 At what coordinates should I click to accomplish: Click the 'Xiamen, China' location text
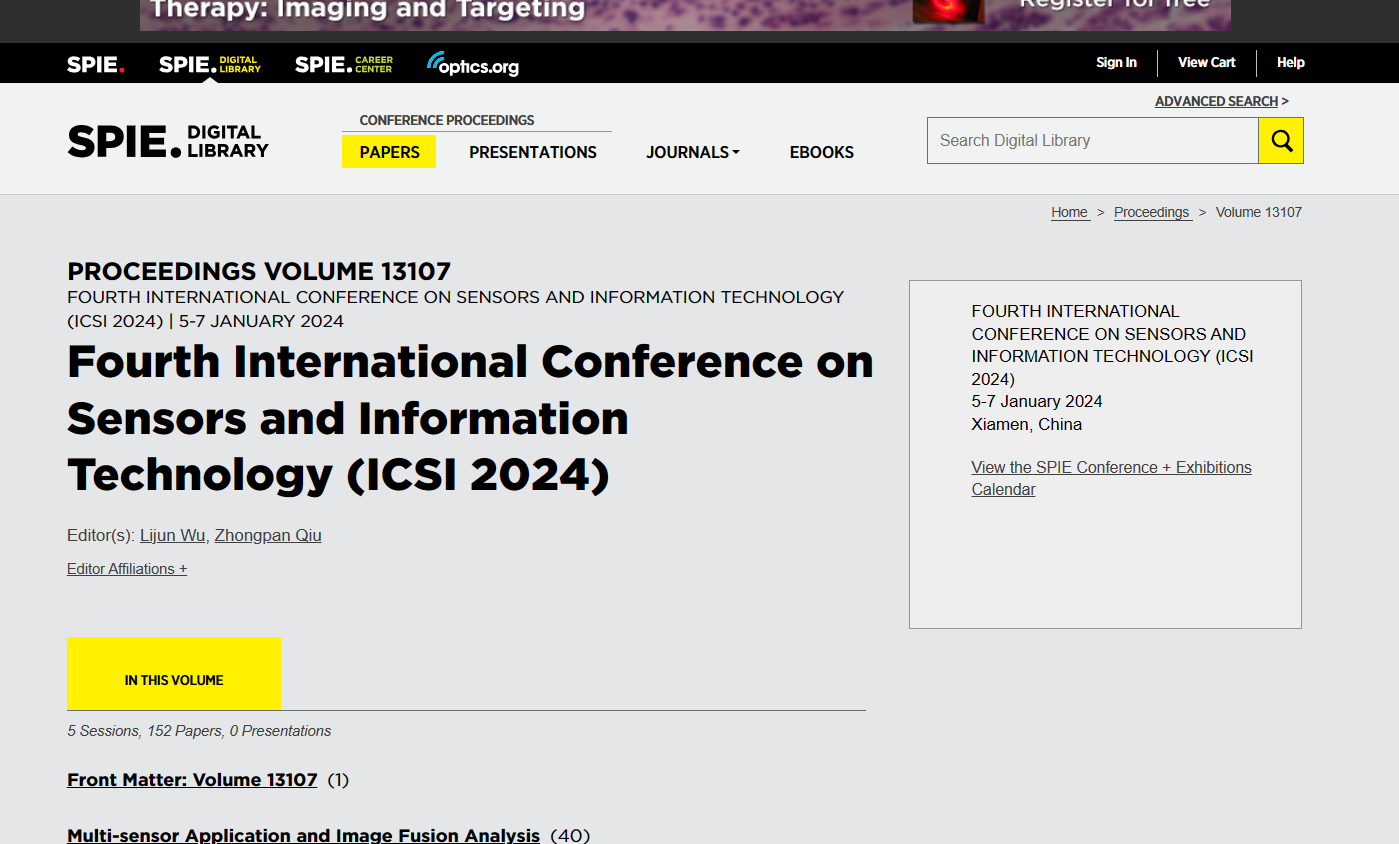pyautogui.click(x=1027, y=424)
